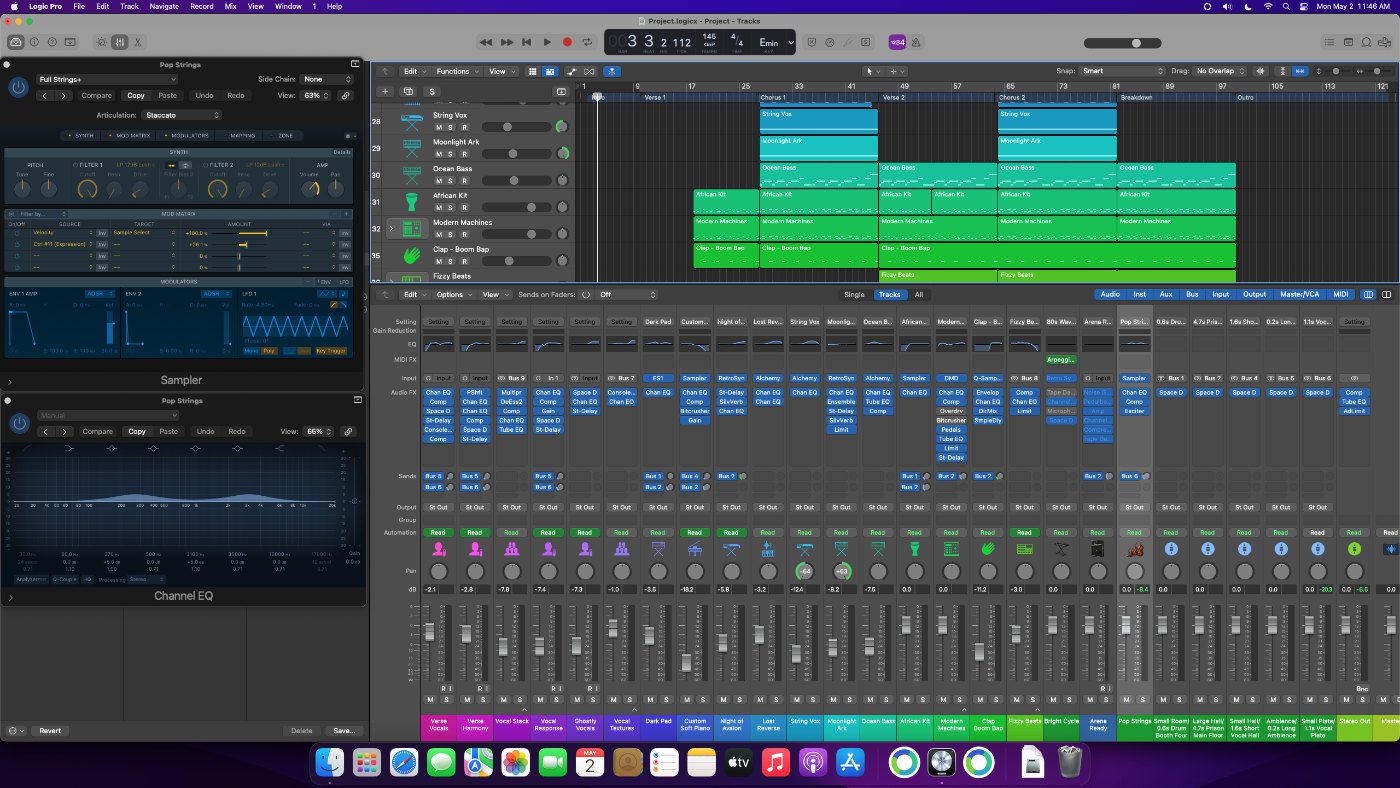Image resolution: width=1400 pixels, height=788 pixels.
Task: Mute the String Vox track
Action: [x=438, y=127]
